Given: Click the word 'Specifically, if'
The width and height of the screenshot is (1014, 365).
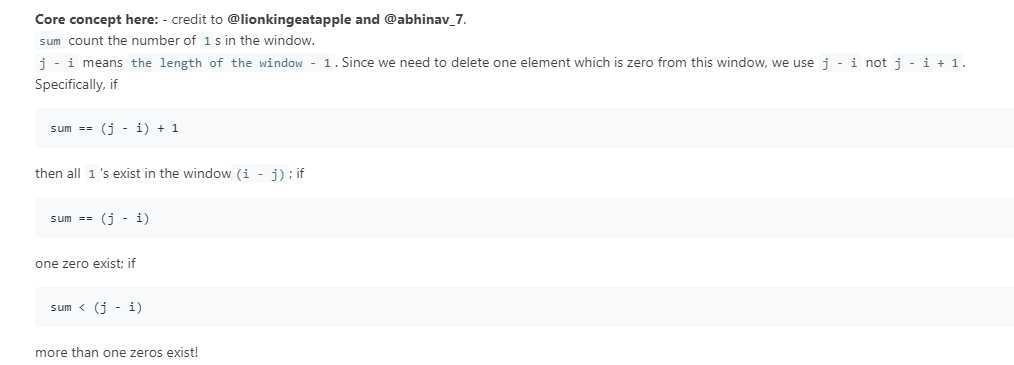Looking at the screenshot, I should [76, 85].
